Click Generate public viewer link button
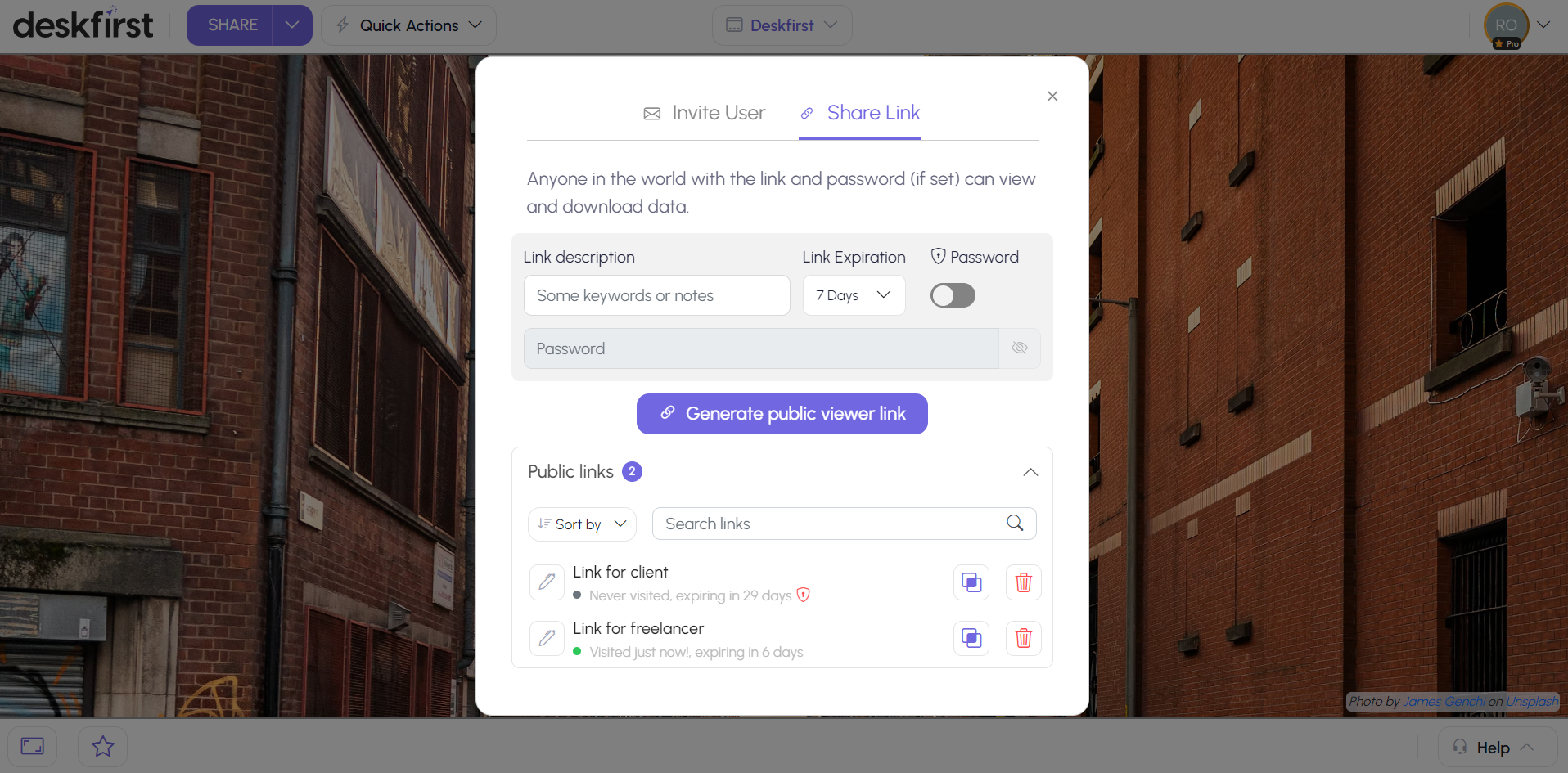Screen dimensions: 1568x773 [782, 414]
